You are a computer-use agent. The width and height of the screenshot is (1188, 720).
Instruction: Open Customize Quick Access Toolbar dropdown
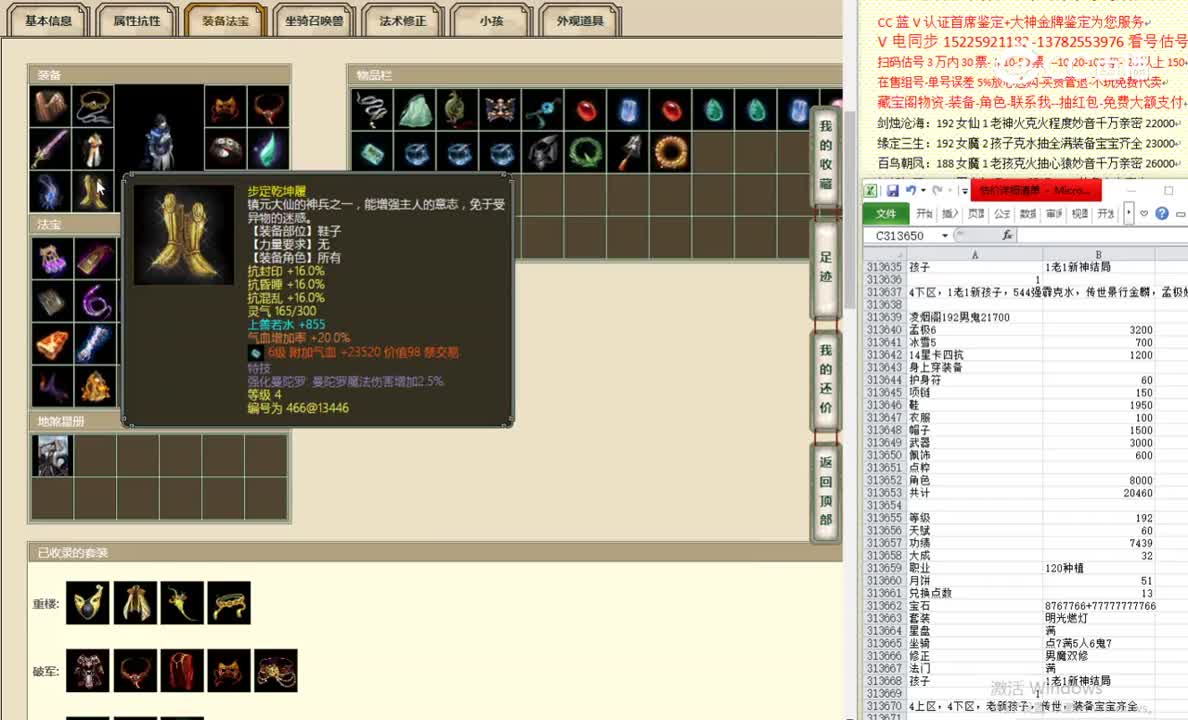coord(964,191)
